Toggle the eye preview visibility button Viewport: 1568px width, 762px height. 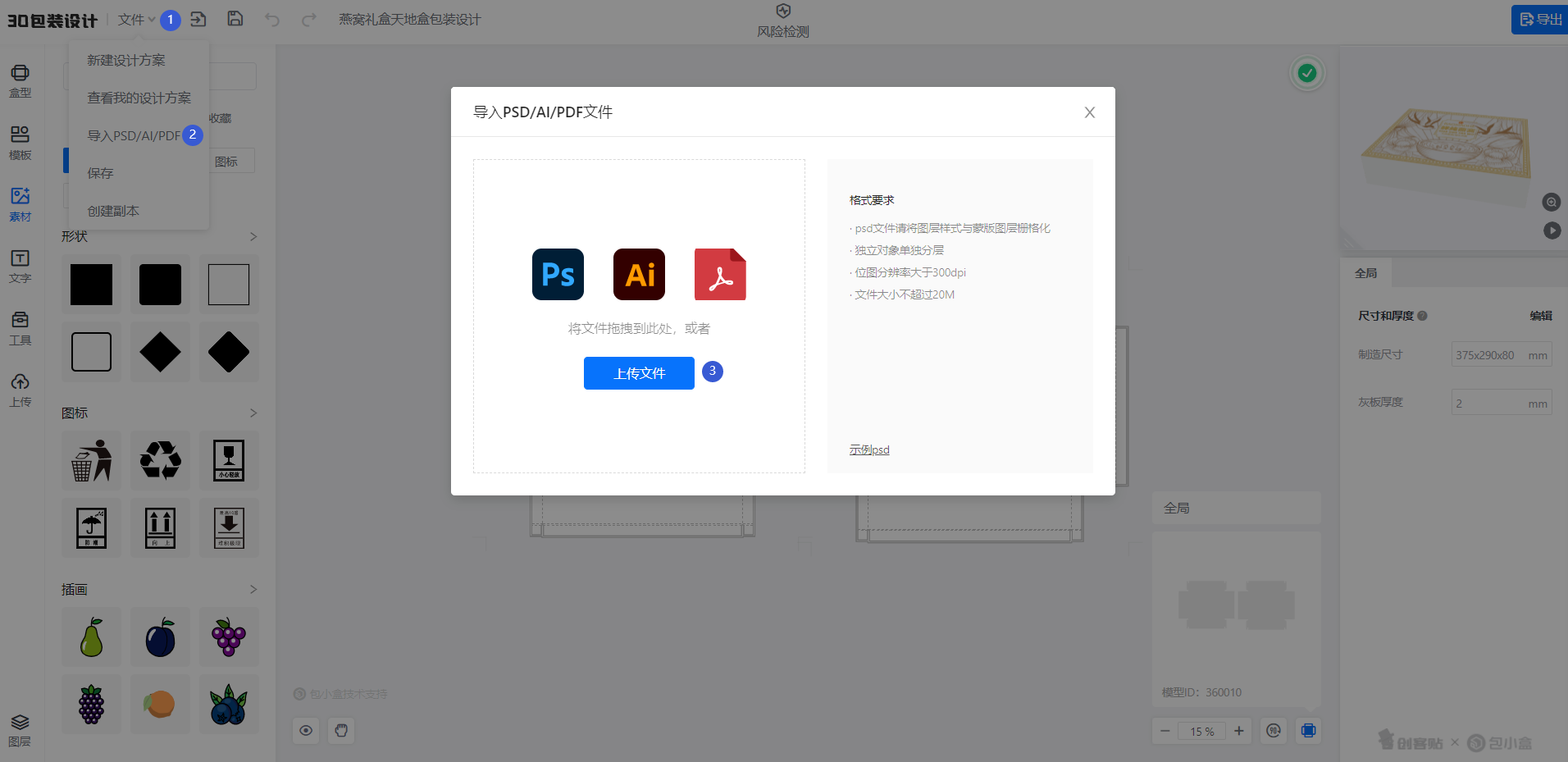(x=306, y=730)
